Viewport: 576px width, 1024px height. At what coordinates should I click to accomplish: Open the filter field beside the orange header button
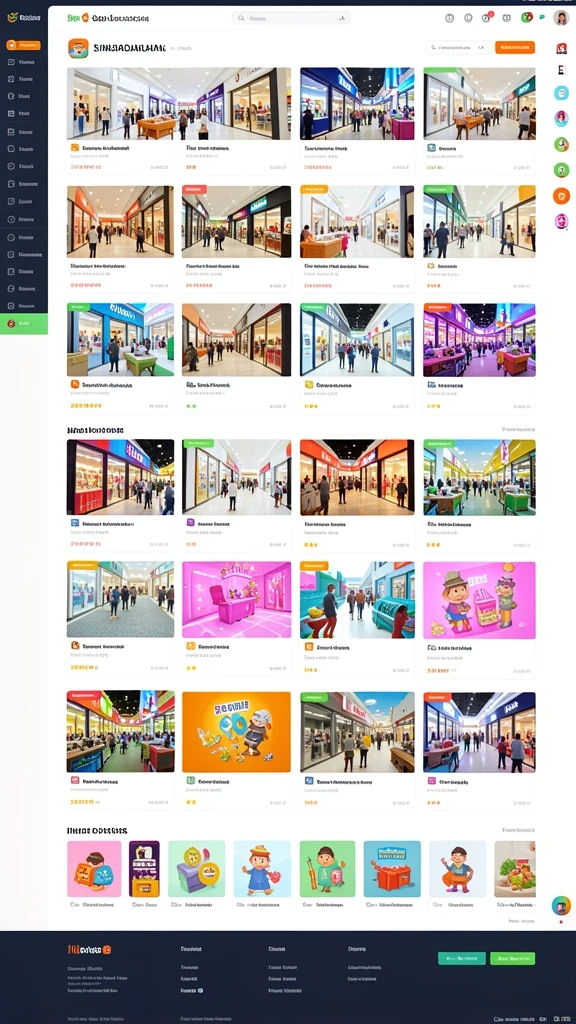(458, 47)
